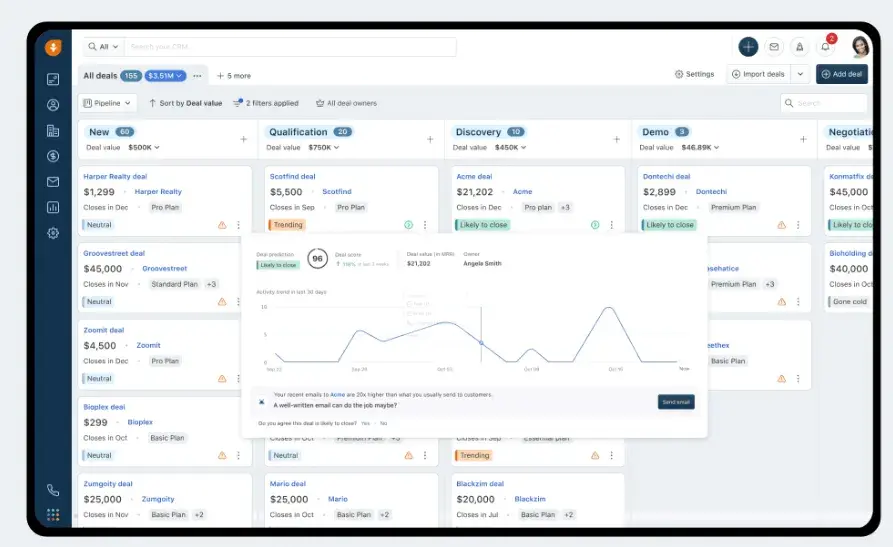Click the highlighted data point on activity chart
The height and width of the screenshot is (547, 893).
coord(481,343)
